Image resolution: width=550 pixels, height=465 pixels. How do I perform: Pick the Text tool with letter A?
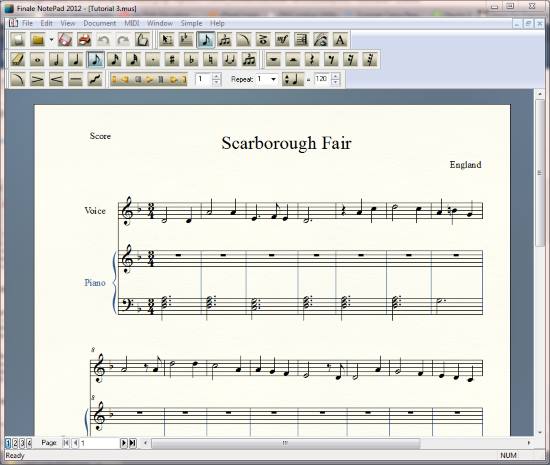point(340,40)
